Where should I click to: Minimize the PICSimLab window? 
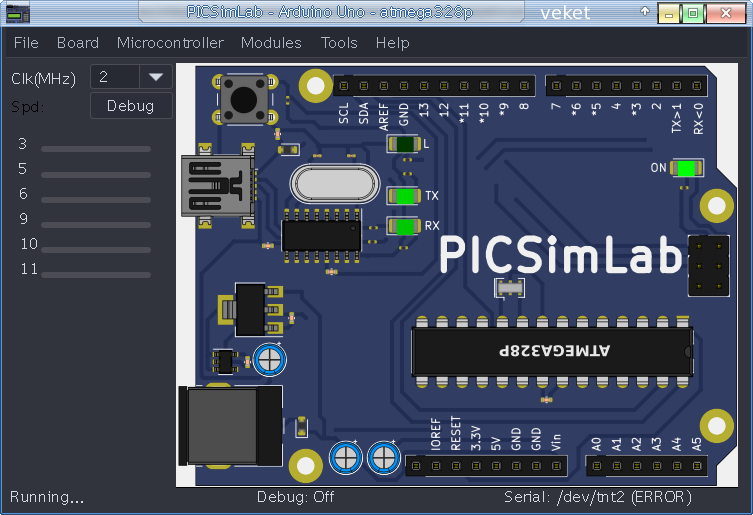[669, 13]
